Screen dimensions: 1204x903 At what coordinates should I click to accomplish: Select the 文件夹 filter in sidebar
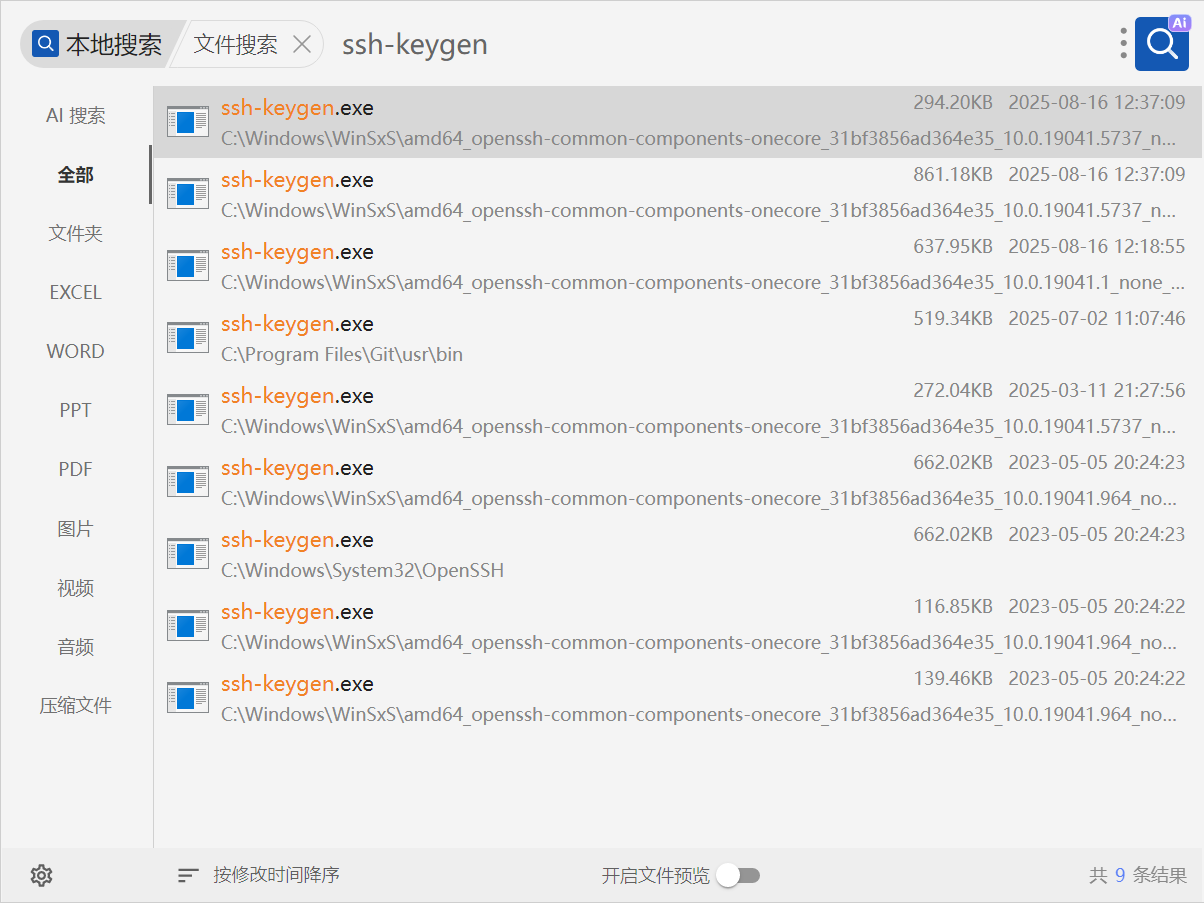pos(76,234)
